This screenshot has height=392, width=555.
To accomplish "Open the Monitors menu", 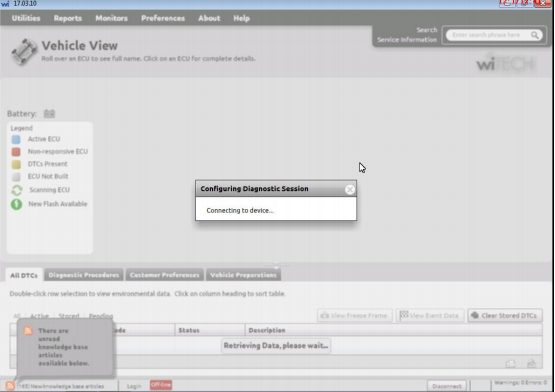I will (111, 18).
